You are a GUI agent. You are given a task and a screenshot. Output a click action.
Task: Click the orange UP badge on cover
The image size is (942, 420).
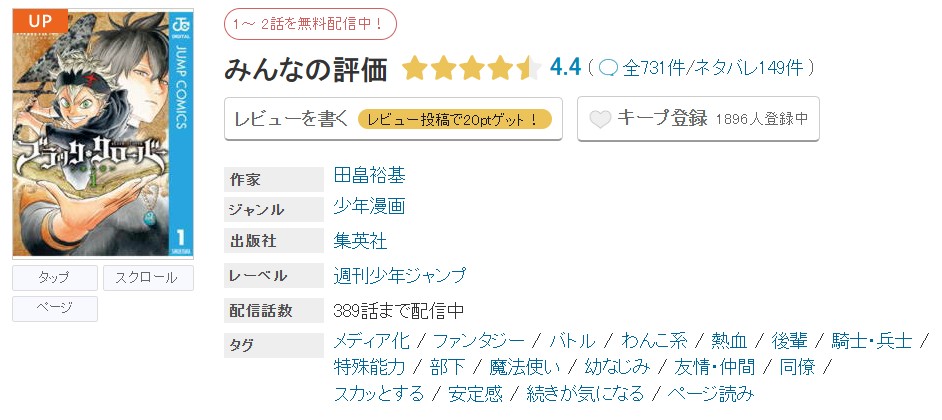(42, 19)
